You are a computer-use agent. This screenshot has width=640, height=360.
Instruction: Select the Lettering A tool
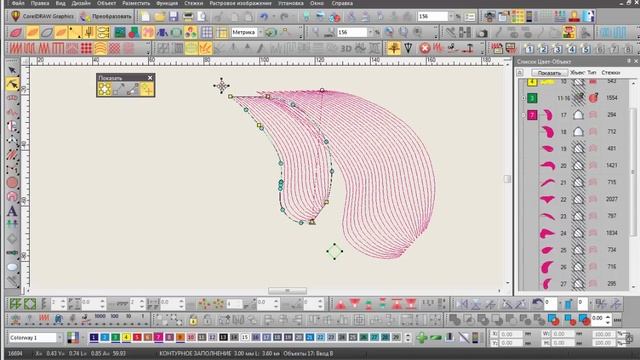12,211
